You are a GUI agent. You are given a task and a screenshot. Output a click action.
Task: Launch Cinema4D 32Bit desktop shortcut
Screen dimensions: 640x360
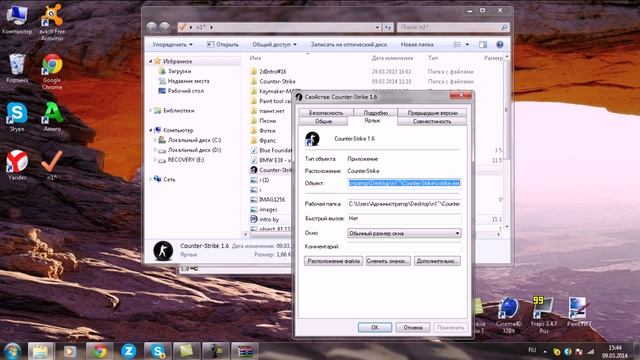click(x=509, y=315)
